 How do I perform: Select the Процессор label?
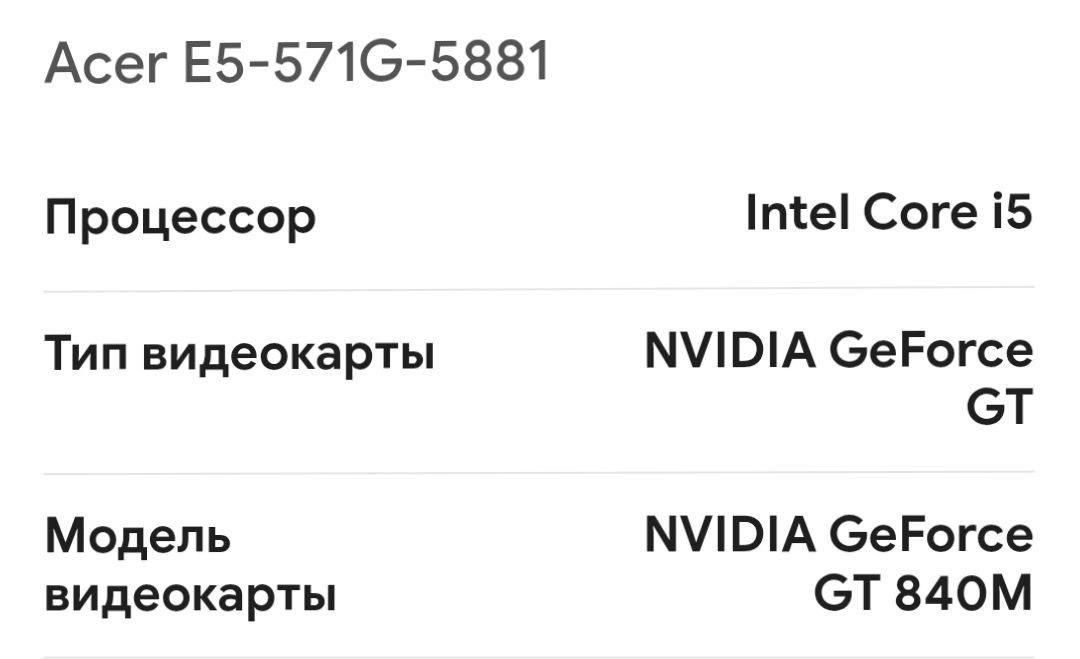[x=180, y=217]
